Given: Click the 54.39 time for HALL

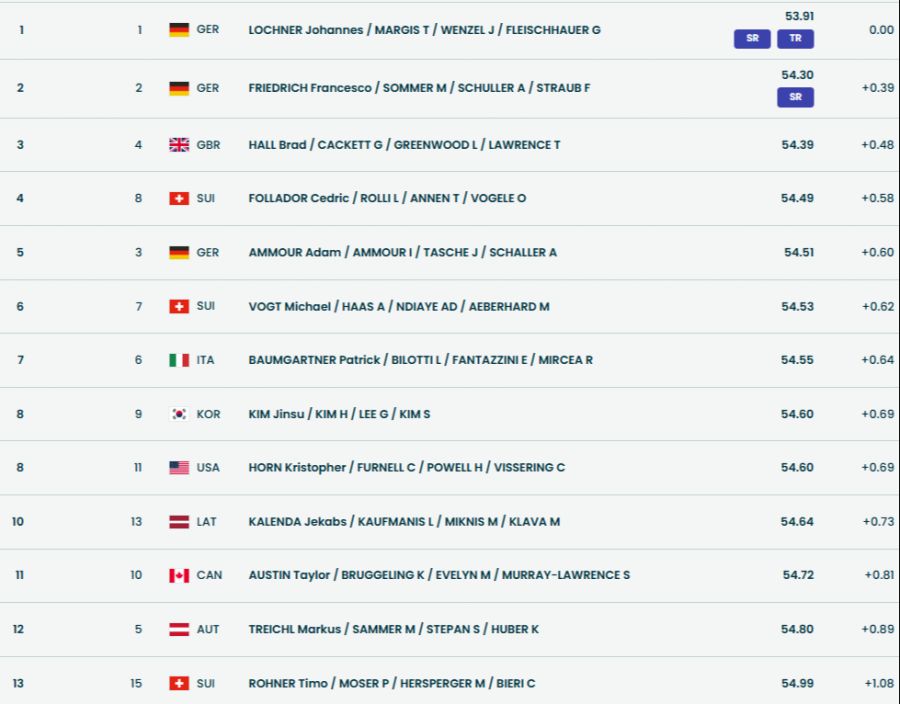Looking at the screenshot, I should coord(797,145).
